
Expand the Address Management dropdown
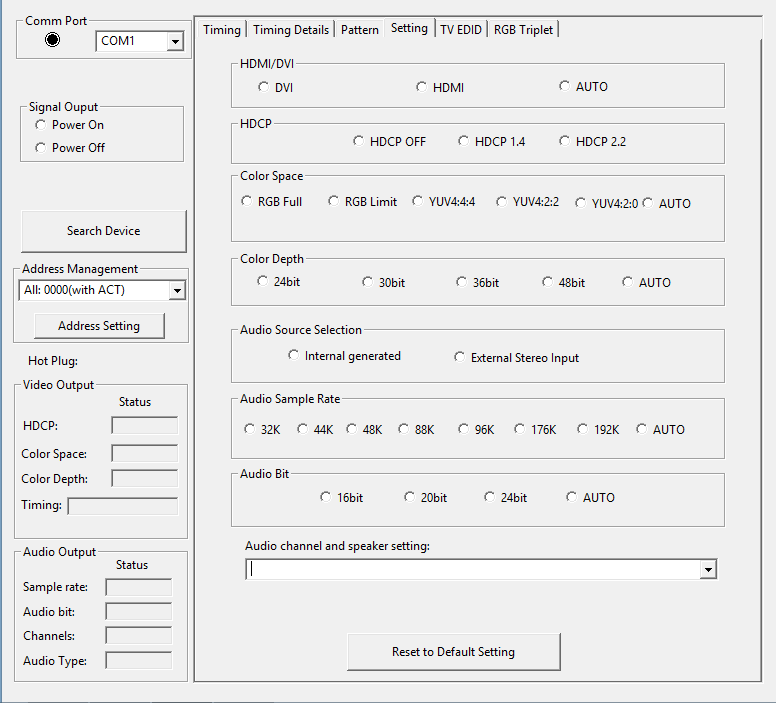[x=177, y=290]
